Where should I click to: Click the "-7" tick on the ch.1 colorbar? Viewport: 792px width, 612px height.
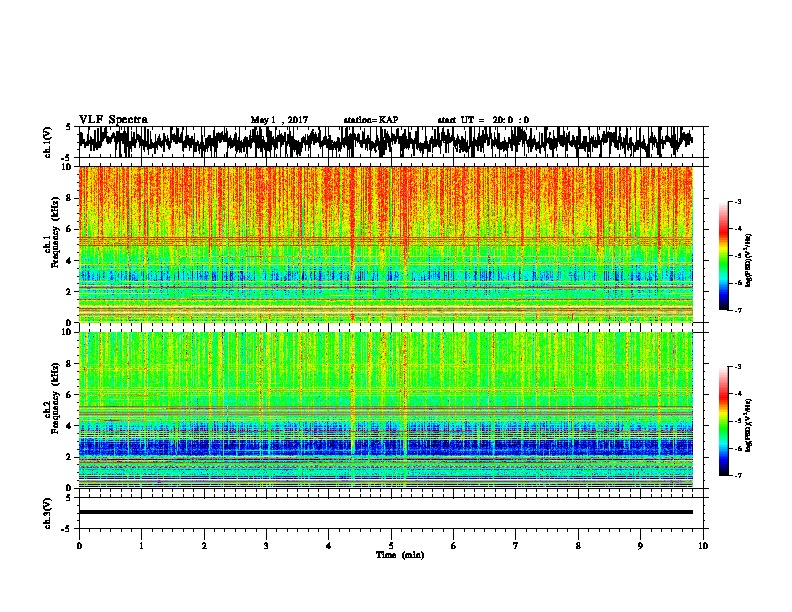(x=738, y=310)
